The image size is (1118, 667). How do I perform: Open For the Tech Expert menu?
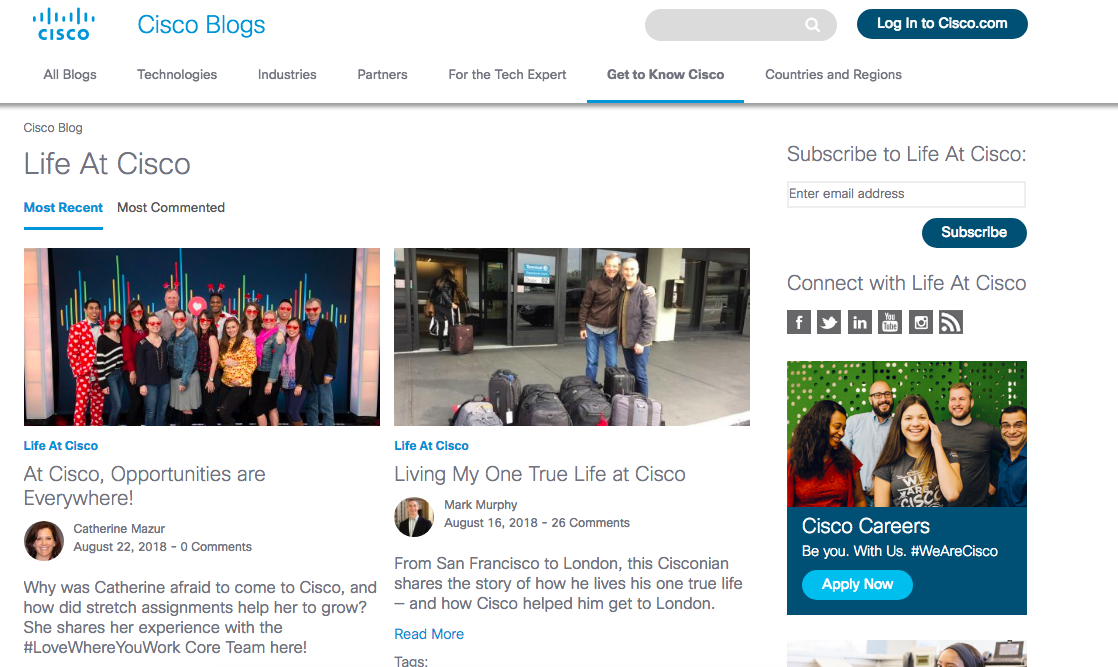tap(507, 74)
